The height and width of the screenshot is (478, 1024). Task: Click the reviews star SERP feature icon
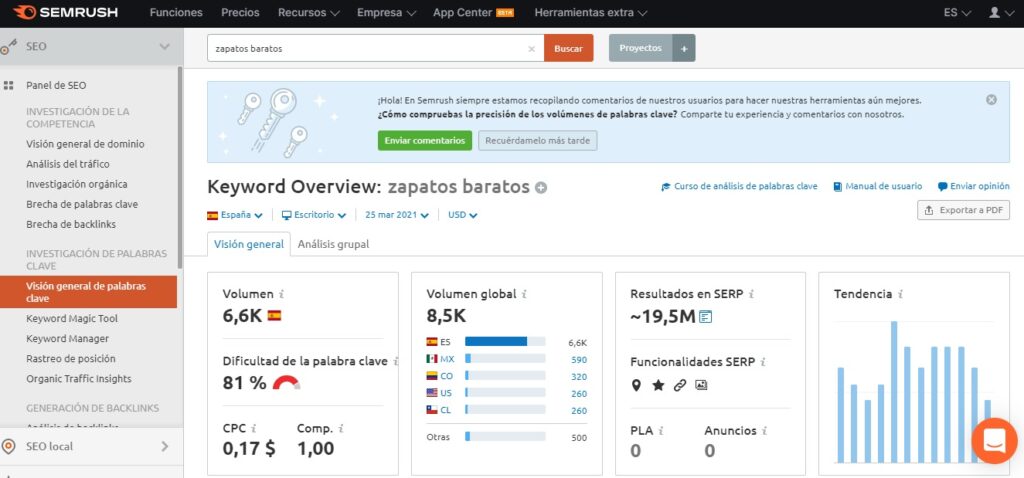[x=658, y=385]
